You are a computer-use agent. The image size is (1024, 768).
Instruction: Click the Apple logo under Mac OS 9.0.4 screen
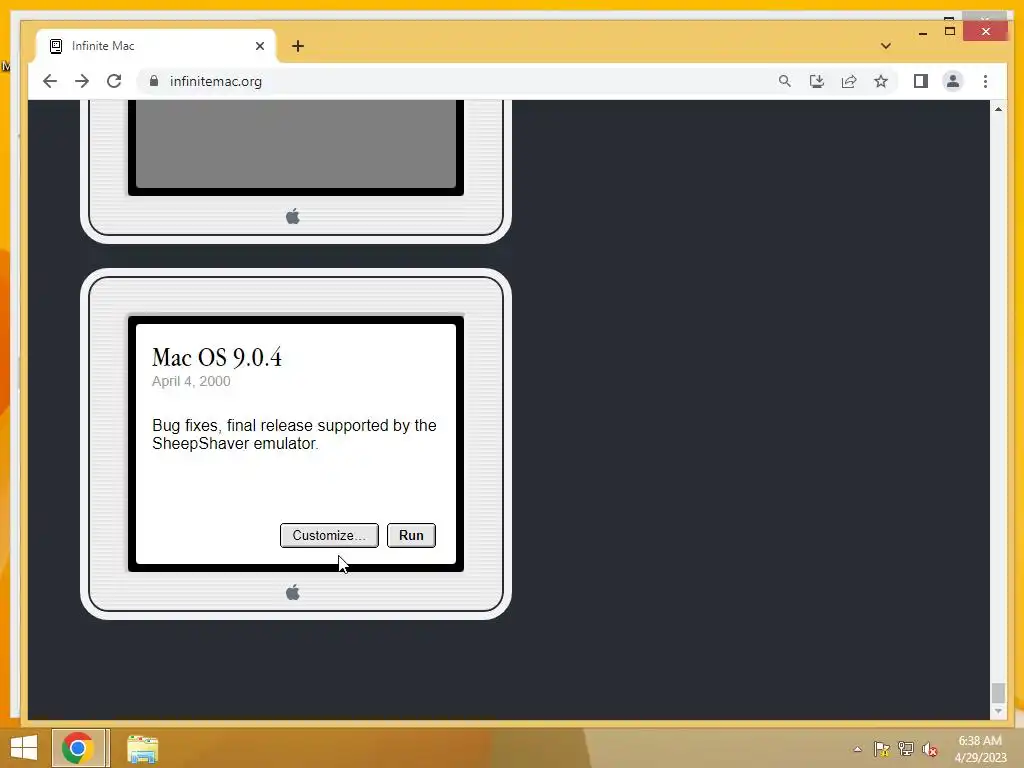293,592
